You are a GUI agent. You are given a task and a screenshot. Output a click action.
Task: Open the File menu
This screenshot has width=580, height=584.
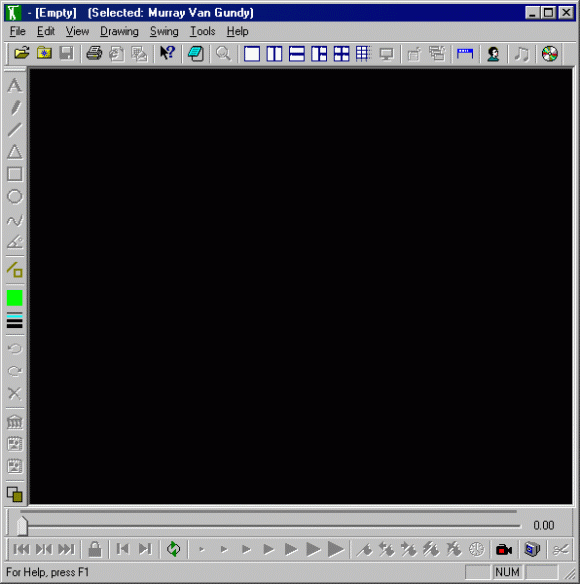pyautogui.click(x=18, y=32)
